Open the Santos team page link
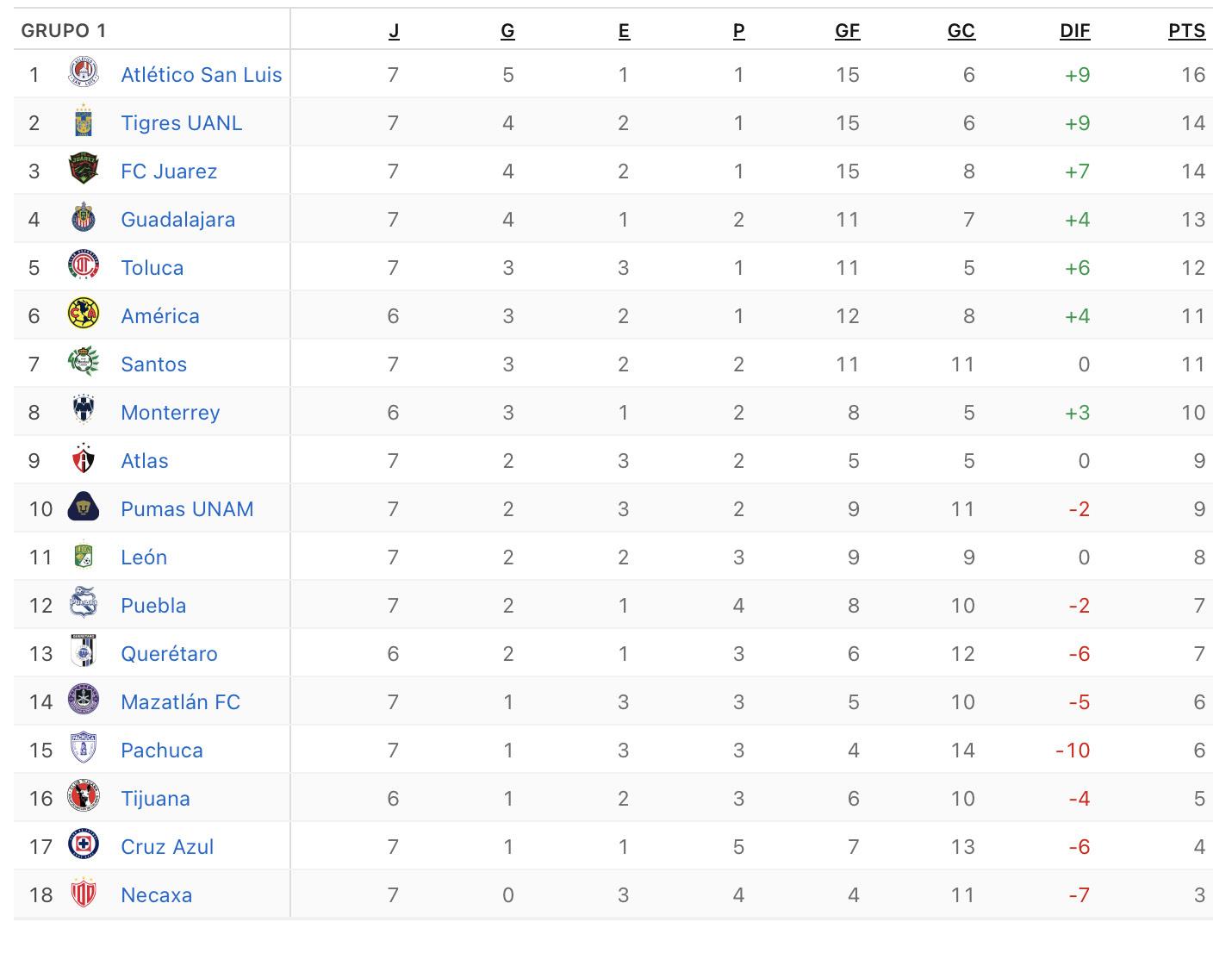 153,364
